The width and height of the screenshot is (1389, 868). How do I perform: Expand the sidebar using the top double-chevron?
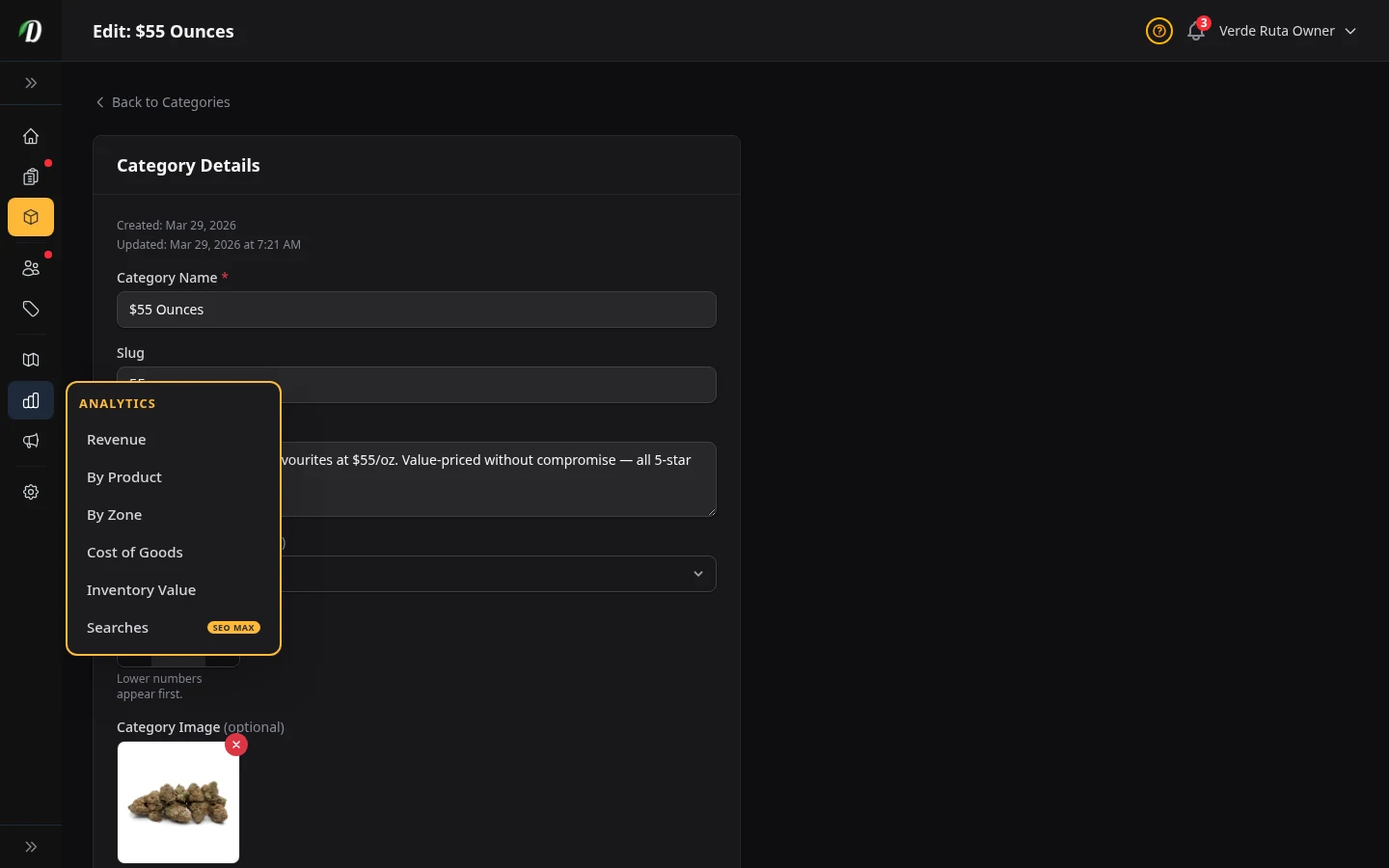point(31,83)
